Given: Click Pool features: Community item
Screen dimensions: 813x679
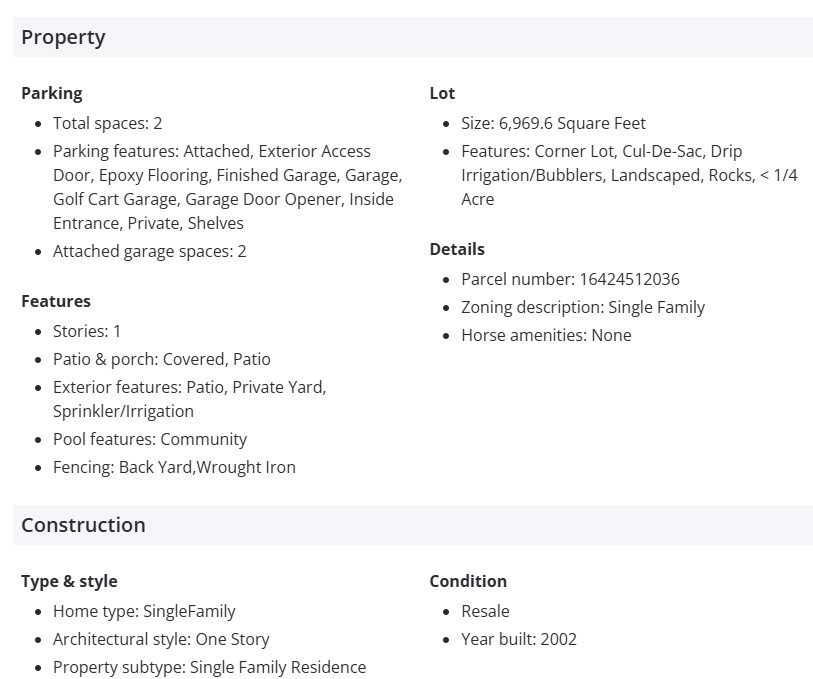Looking at the screenshot, I should click(x=149, y=439).
